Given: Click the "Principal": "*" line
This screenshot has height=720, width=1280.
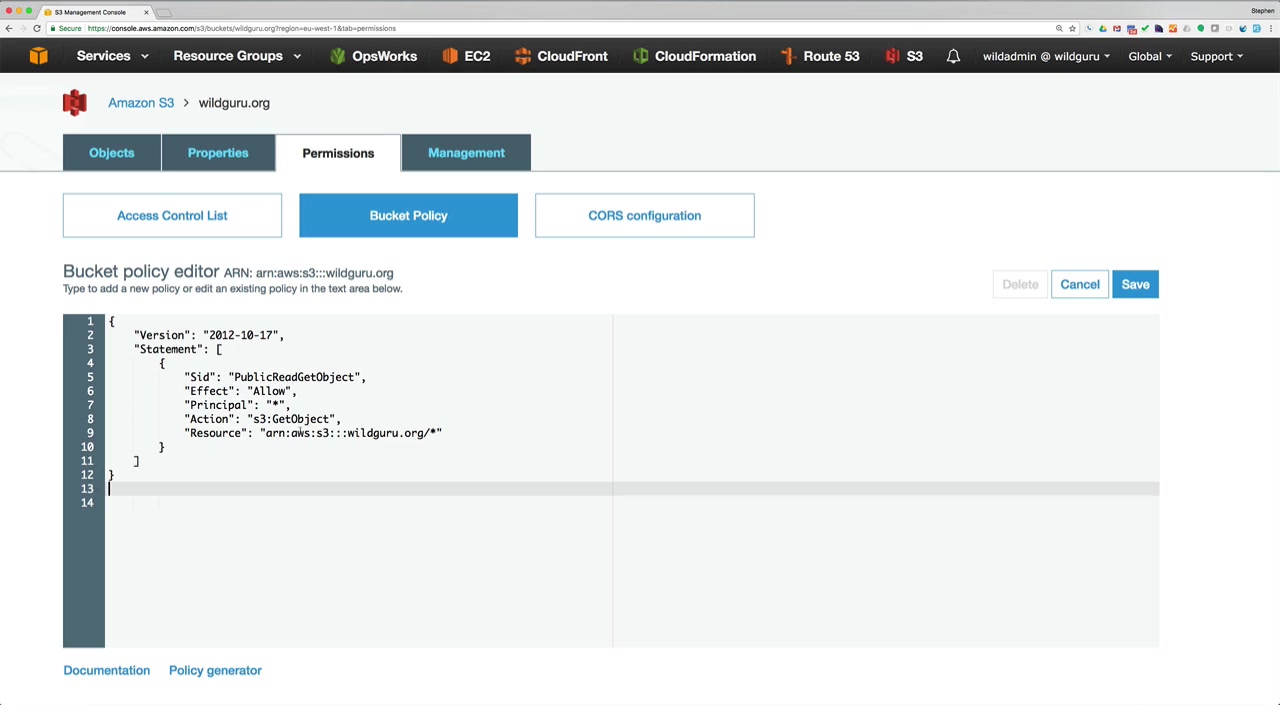Looking at the screenshot, I should pyautogui.click(x=237, y=405).
